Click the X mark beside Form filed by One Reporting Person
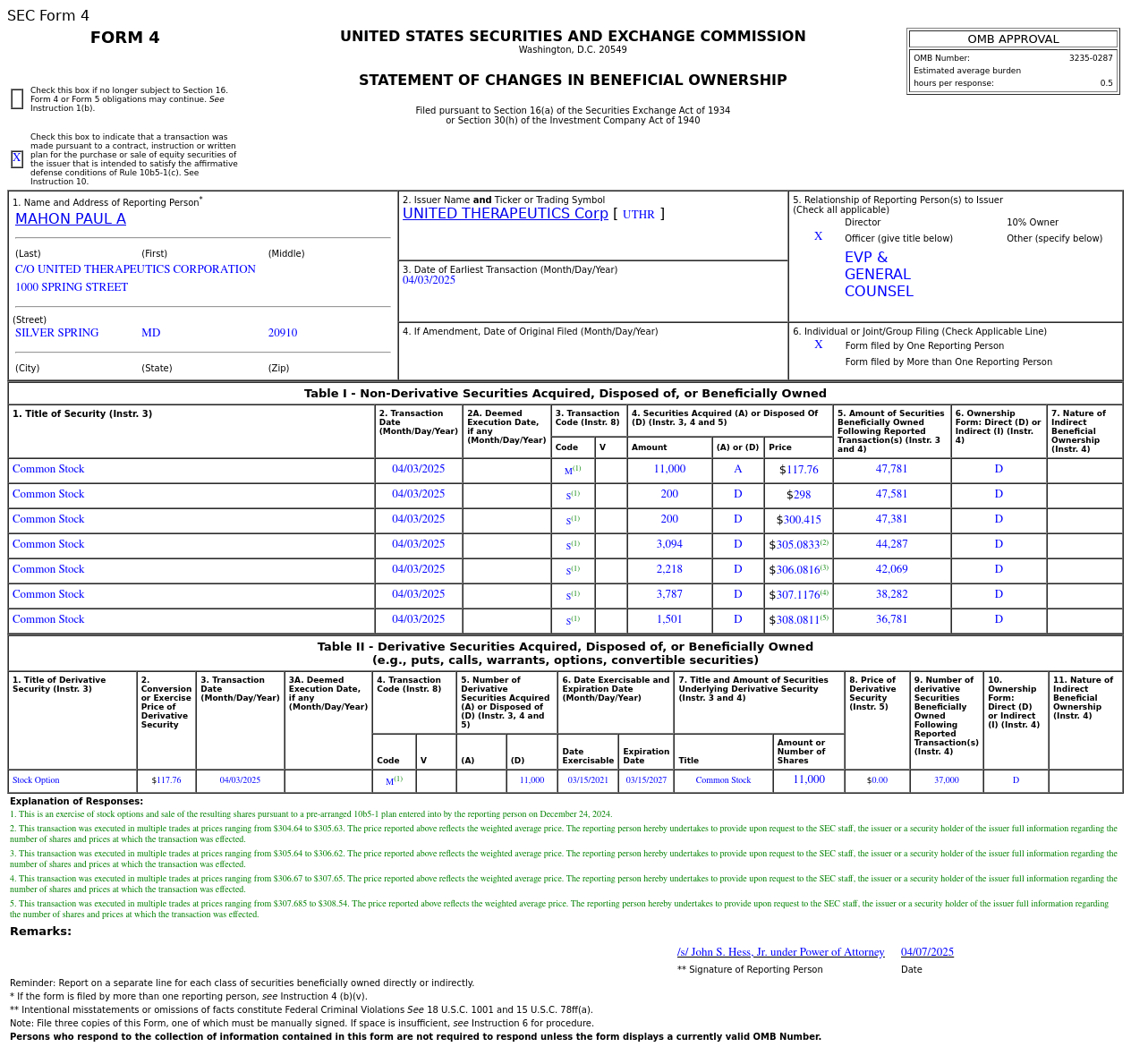 818,345
